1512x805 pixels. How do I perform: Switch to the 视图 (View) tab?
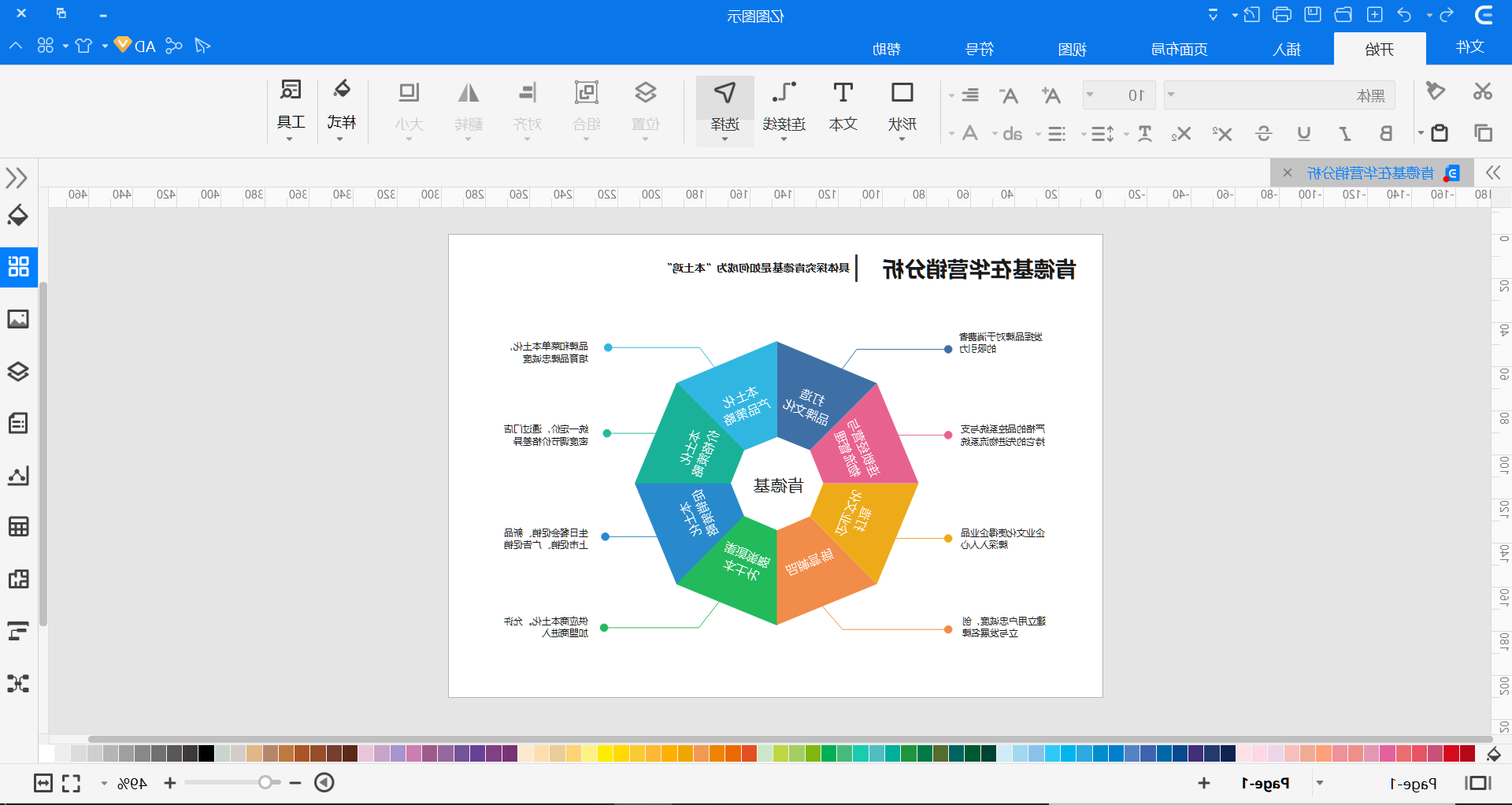[1072, 49]
